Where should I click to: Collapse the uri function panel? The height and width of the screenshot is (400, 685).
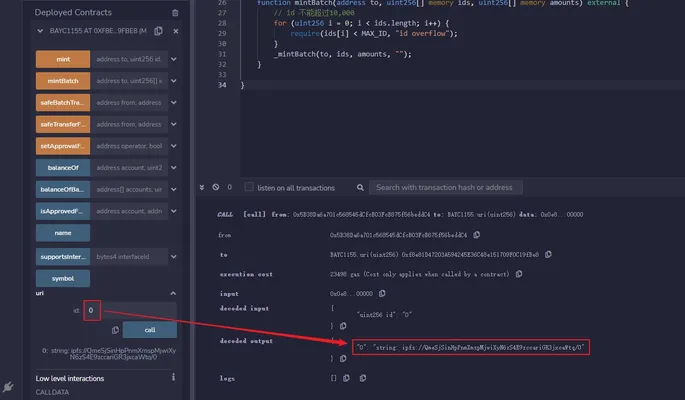pos(173,293)
